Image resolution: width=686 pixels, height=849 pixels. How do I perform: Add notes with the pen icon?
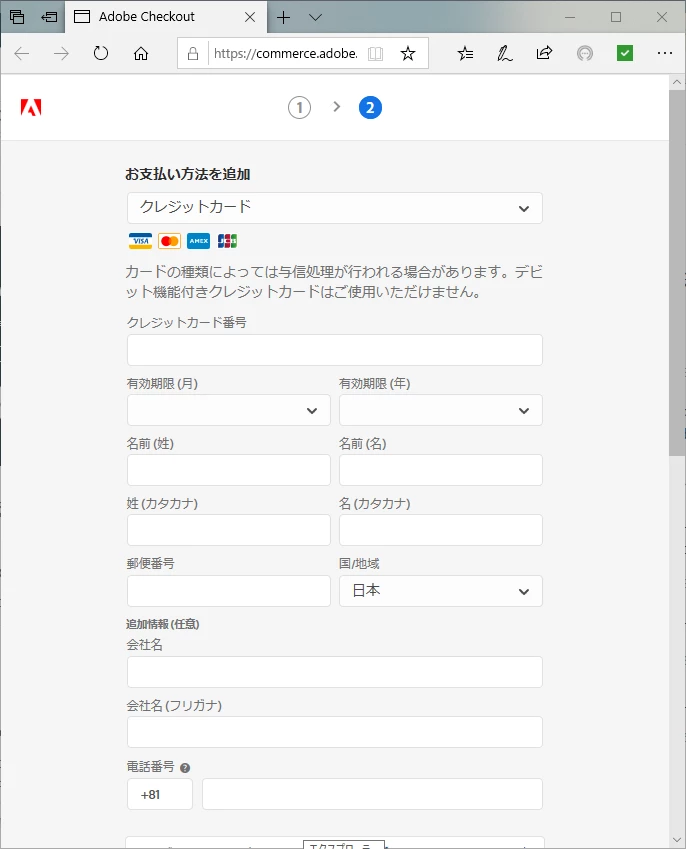(x=505, y=53)
